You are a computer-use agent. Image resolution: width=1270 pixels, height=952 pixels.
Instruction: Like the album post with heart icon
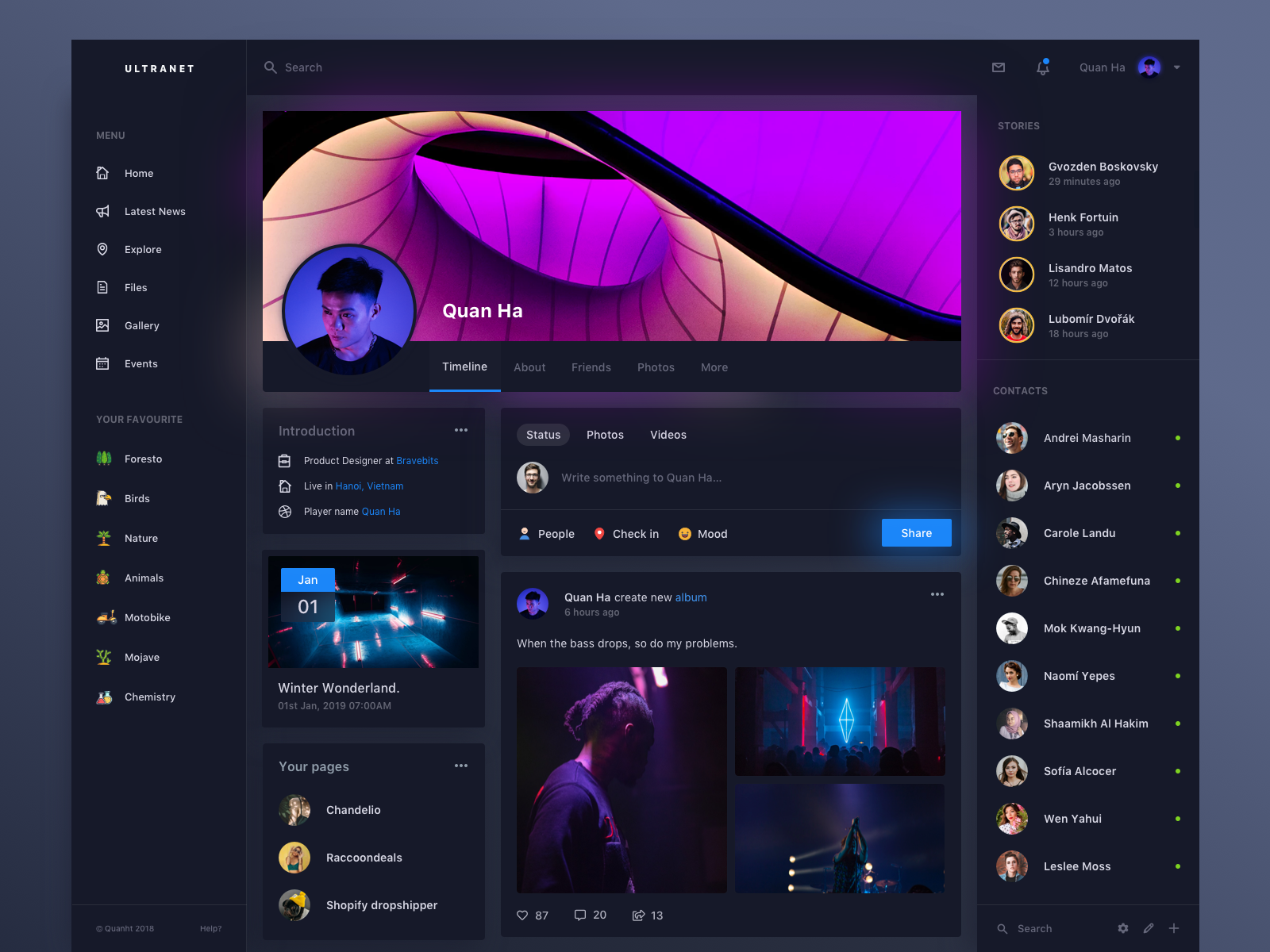[x=522, y=915]
